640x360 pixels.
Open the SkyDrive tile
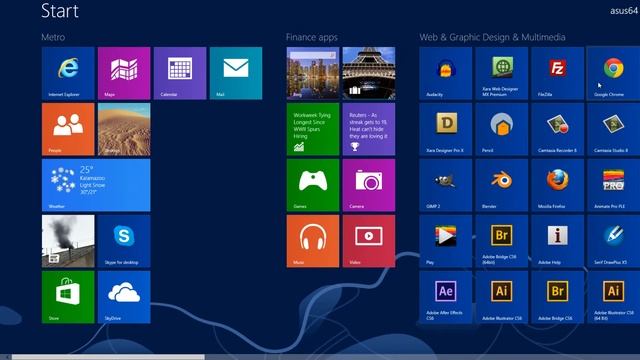click(124, 297)
